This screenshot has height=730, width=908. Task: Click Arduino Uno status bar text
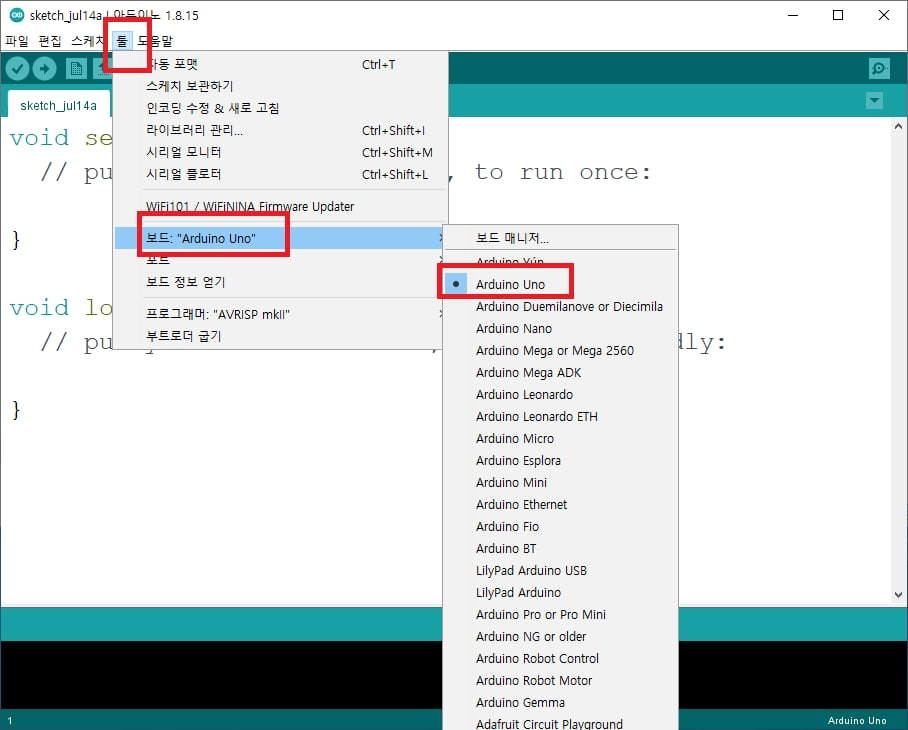point(857,720)
